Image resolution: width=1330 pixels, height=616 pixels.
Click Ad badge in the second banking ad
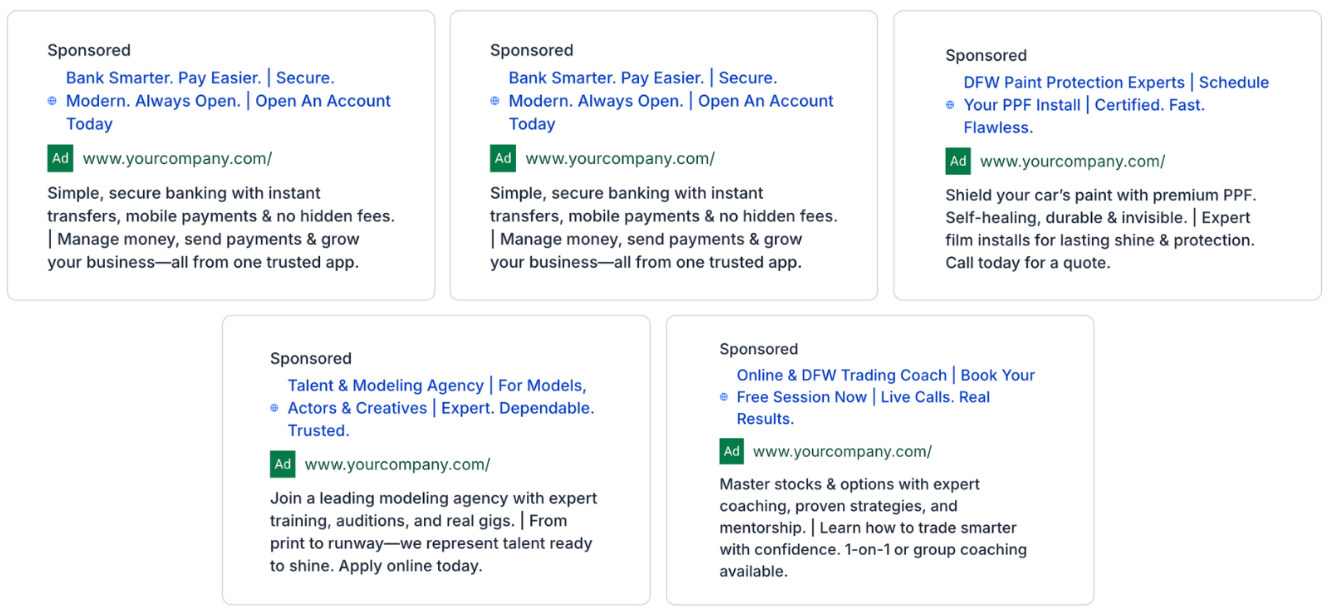point(503,158)
